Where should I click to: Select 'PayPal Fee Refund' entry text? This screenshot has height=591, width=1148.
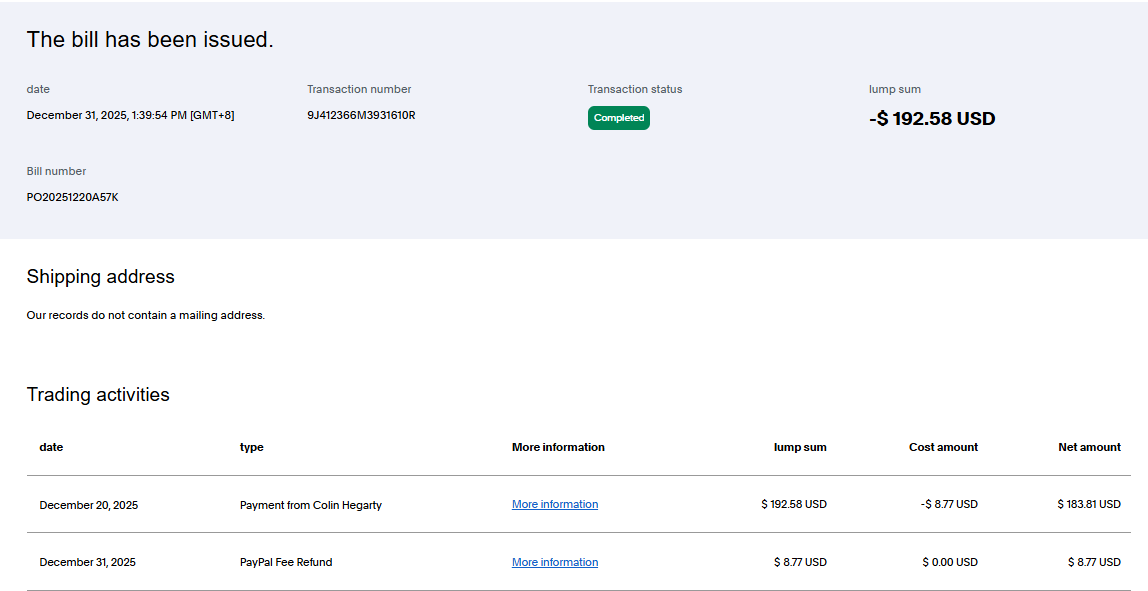pos(285,562)
